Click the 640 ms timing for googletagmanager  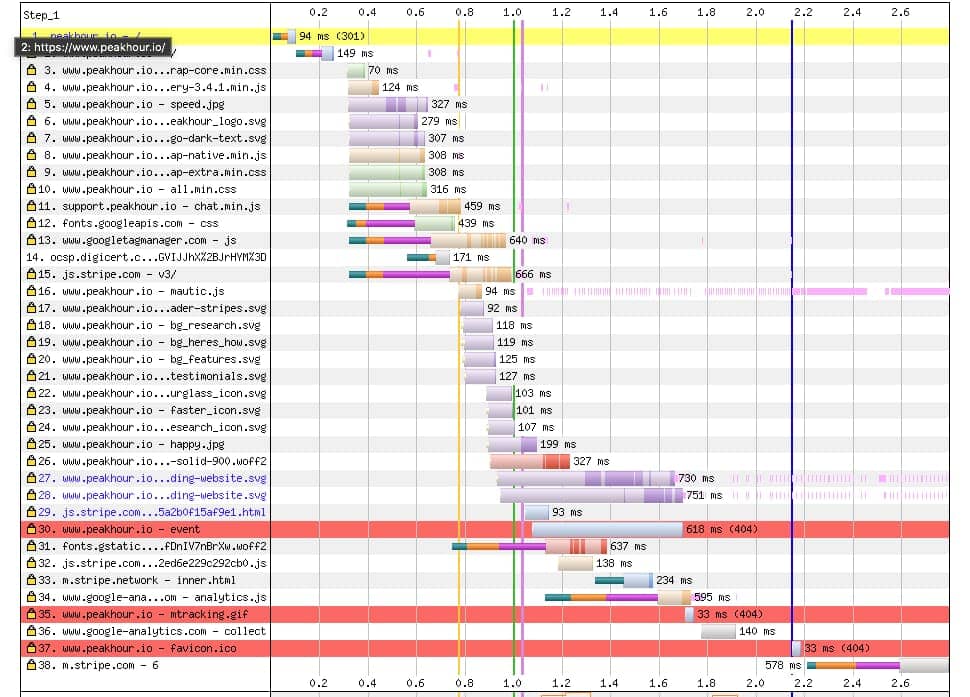(527, 240)
